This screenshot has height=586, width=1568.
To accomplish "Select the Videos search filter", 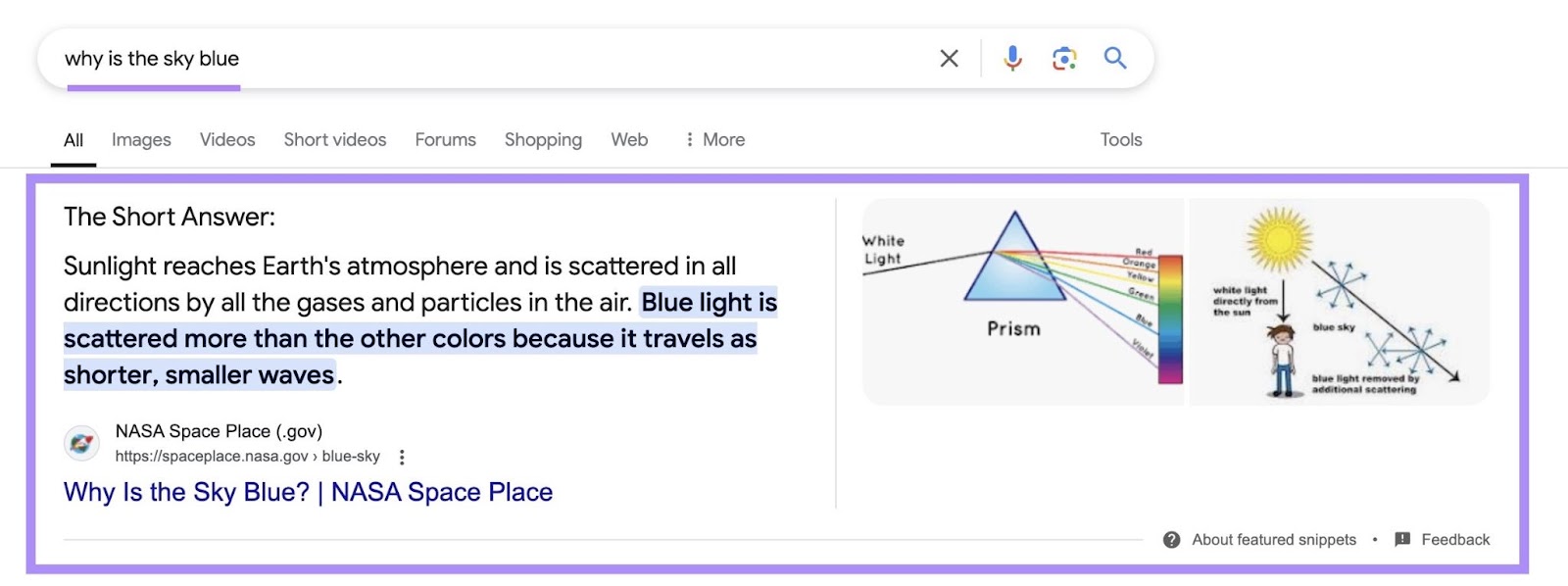I will (226, 139).
